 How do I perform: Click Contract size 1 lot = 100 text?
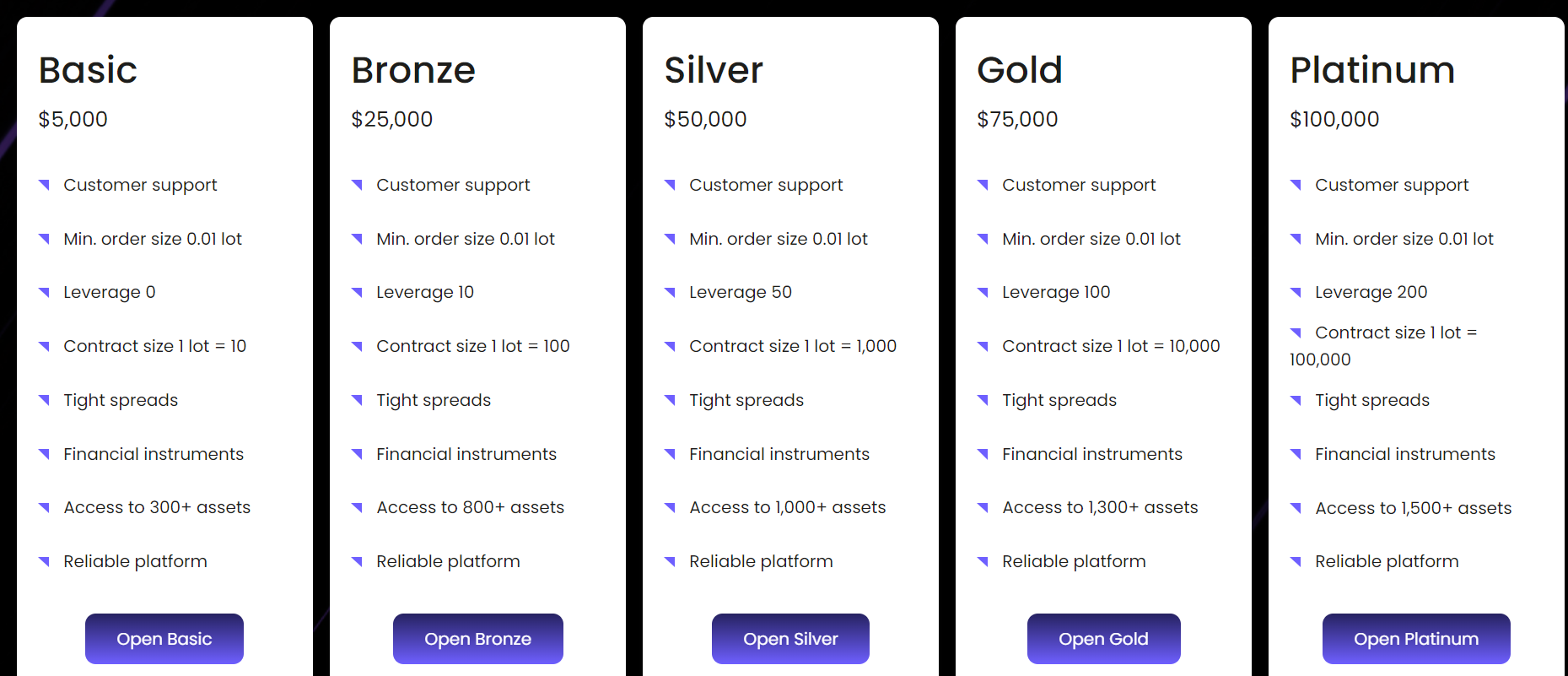point(472,346)
